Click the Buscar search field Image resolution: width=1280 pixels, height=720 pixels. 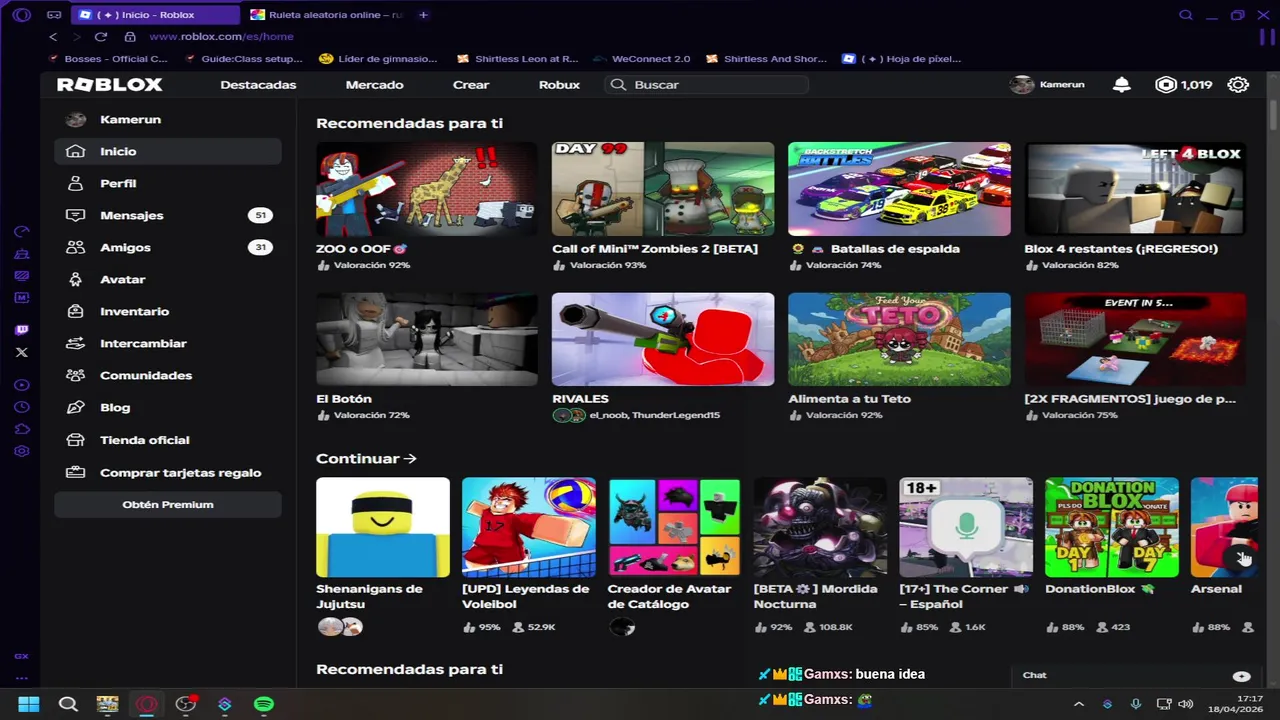[707, 85]
